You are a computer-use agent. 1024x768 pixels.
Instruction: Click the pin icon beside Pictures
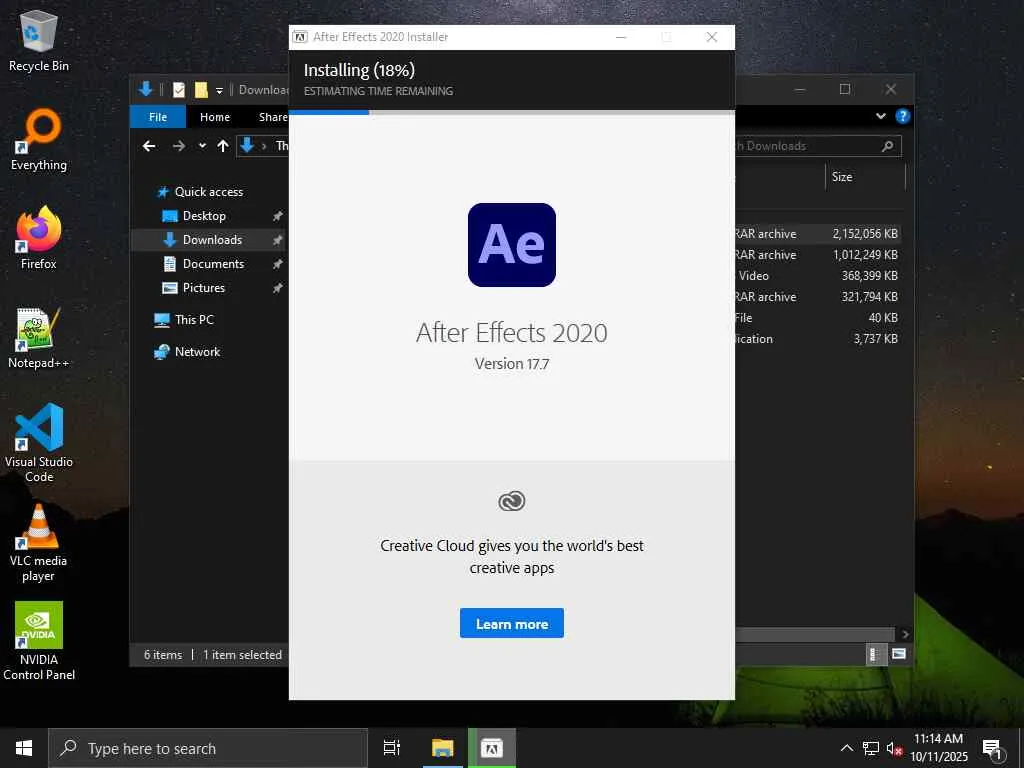[x=278, y=287]
